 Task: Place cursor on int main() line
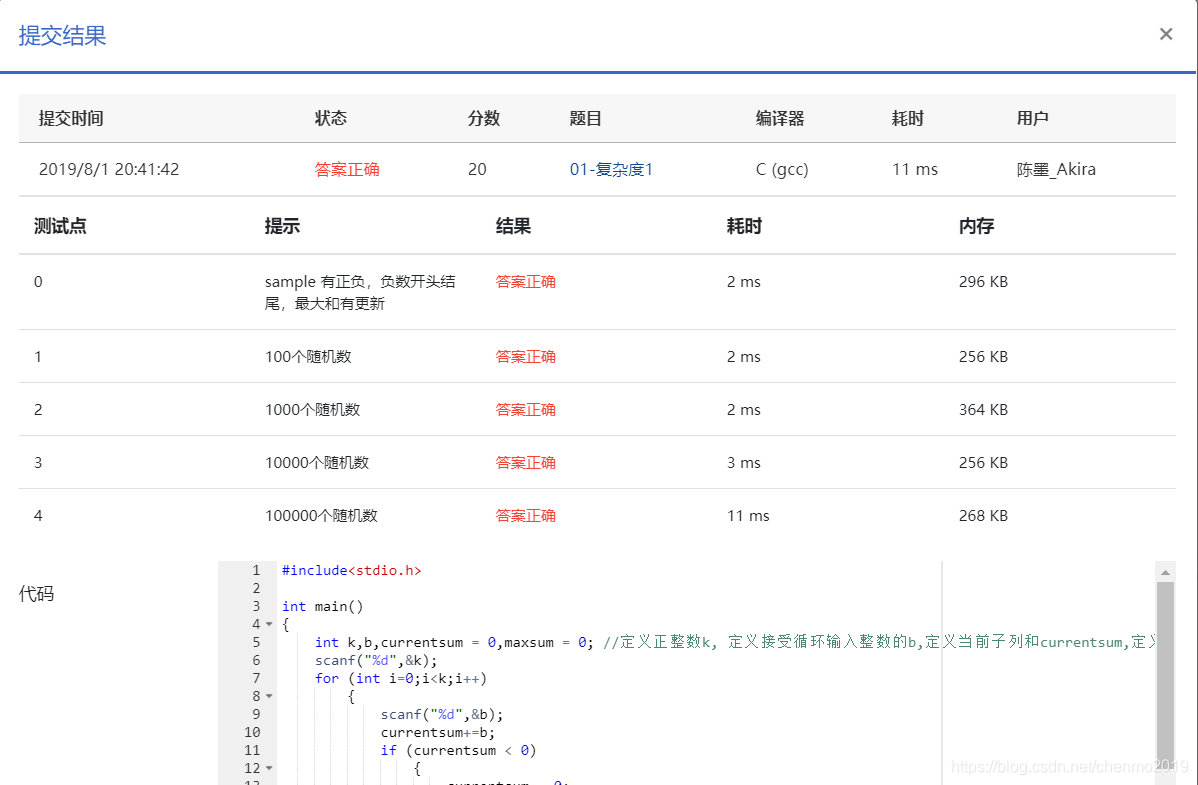[322, 606]
